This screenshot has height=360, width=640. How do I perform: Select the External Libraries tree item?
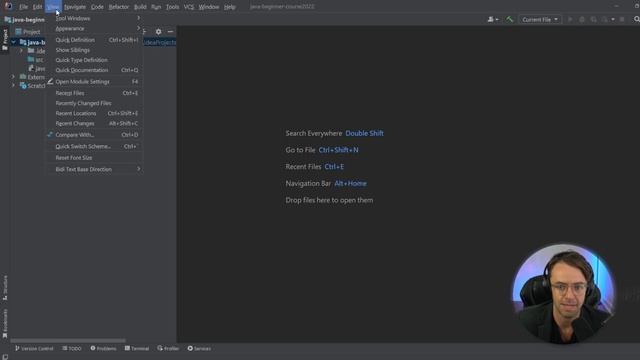click(x=32, y=77)
